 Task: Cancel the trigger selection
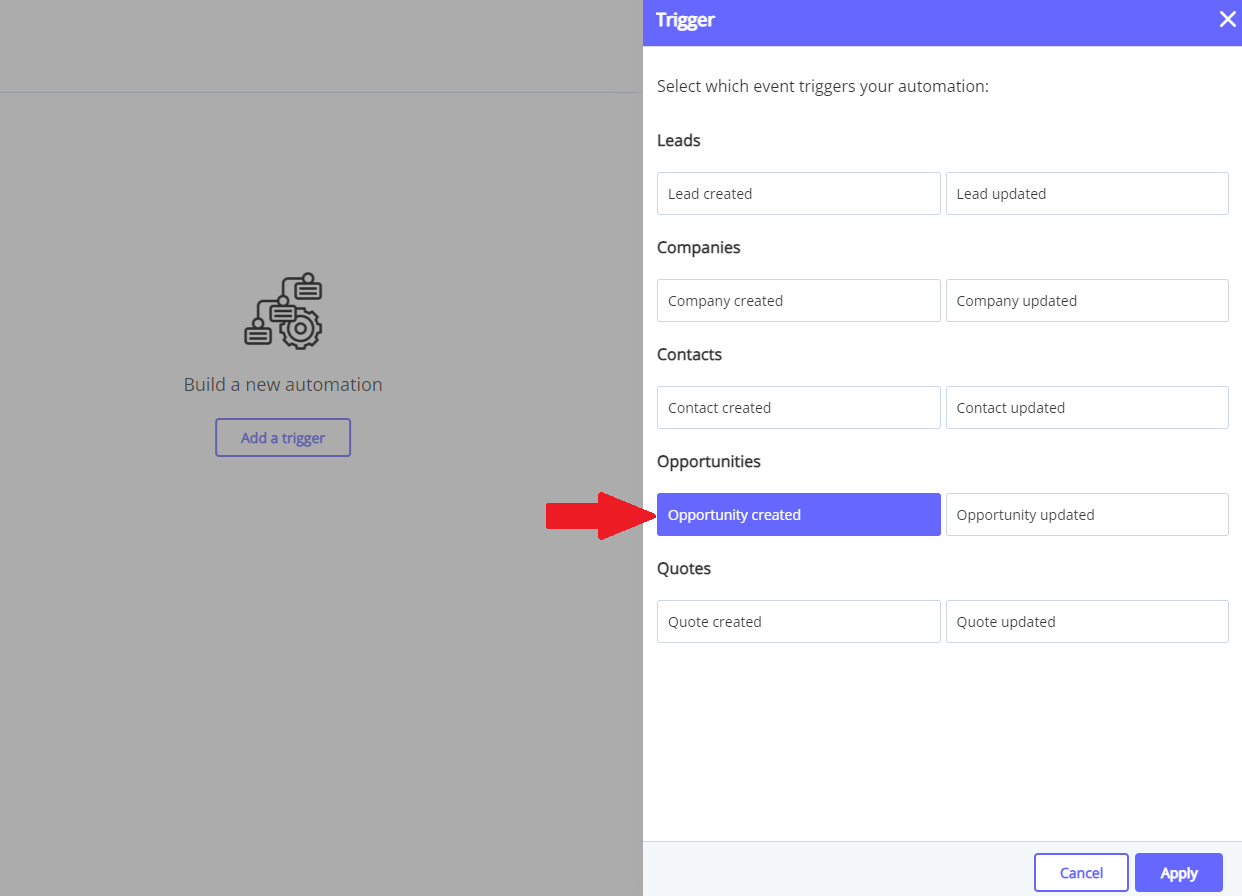point(1081,872)
